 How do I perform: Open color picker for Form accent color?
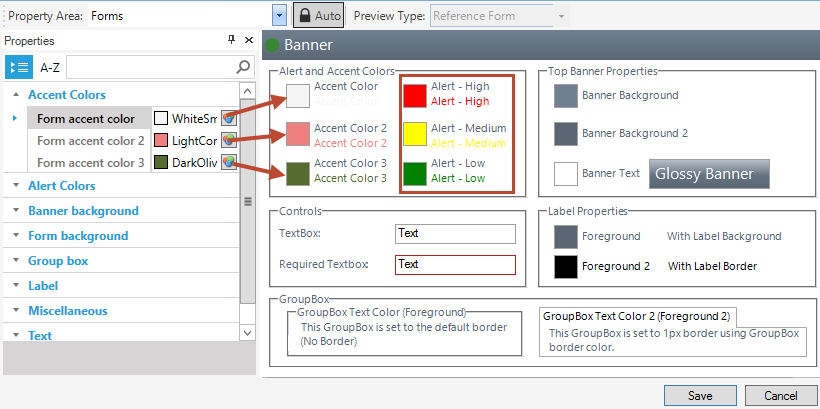pyautogui.click(x=229, y=119)
